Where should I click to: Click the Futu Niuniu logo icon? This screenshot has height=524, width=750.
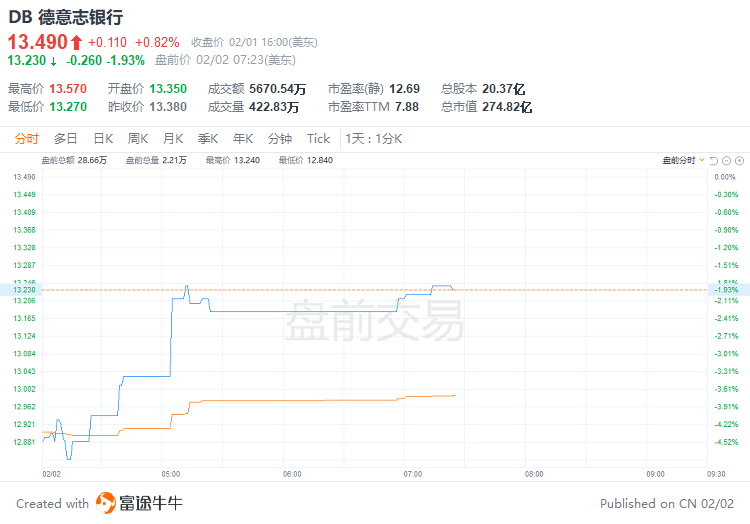(x=105, y=503)
